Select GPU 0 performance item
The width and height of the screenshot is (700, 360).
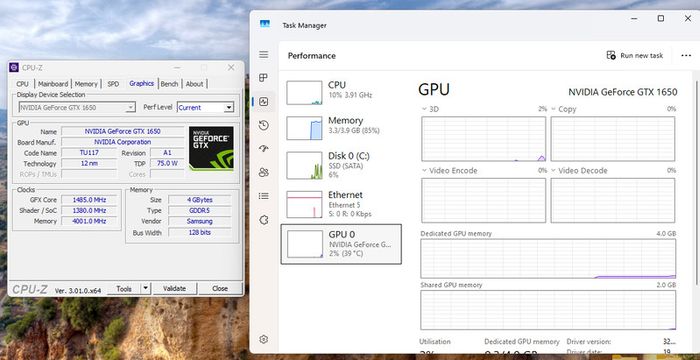click(x=342, y=244)
